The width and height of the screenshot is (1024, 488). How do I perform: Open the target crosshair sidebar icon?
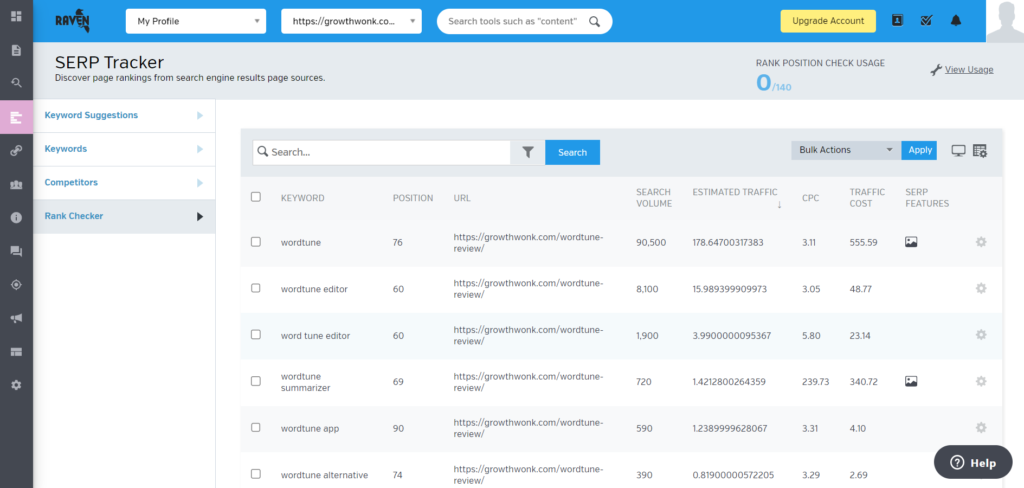[16, 284]
